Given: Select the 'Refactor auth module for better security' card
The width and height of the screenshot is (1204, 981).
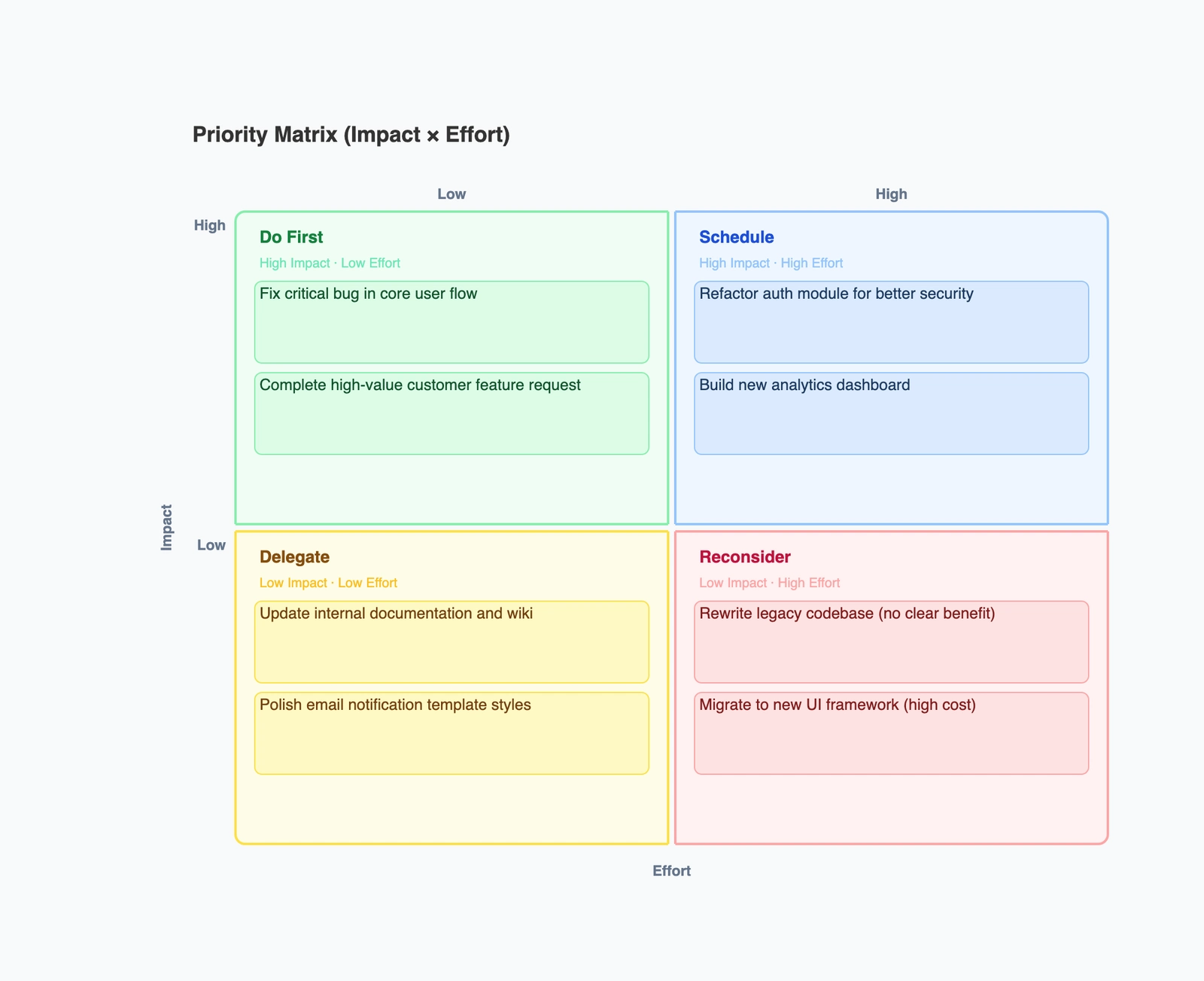Looking at the screenshot, I should coord(890,322).
